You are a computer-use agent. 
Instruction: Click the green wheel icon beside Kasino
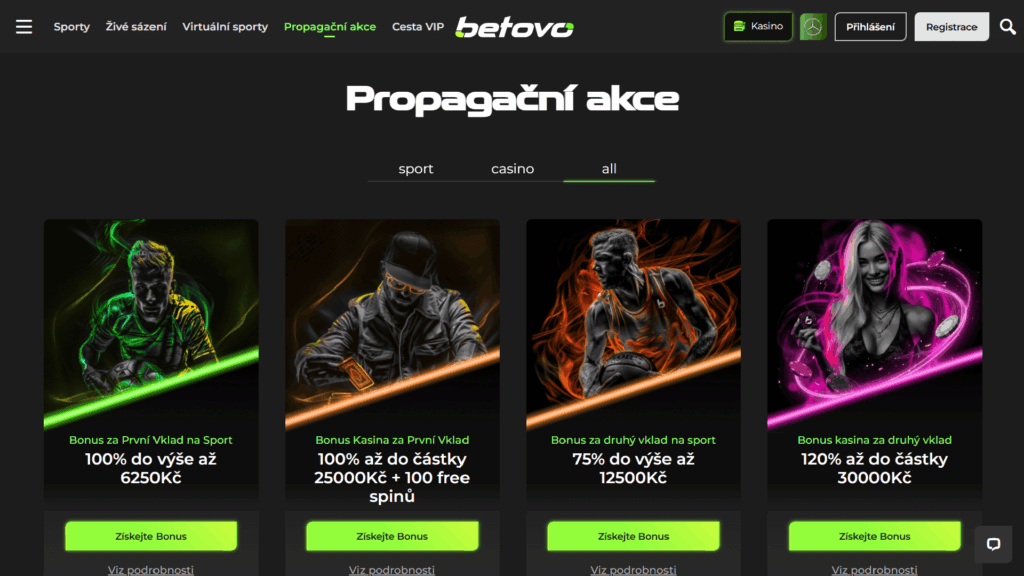click(x=813, y=27)
